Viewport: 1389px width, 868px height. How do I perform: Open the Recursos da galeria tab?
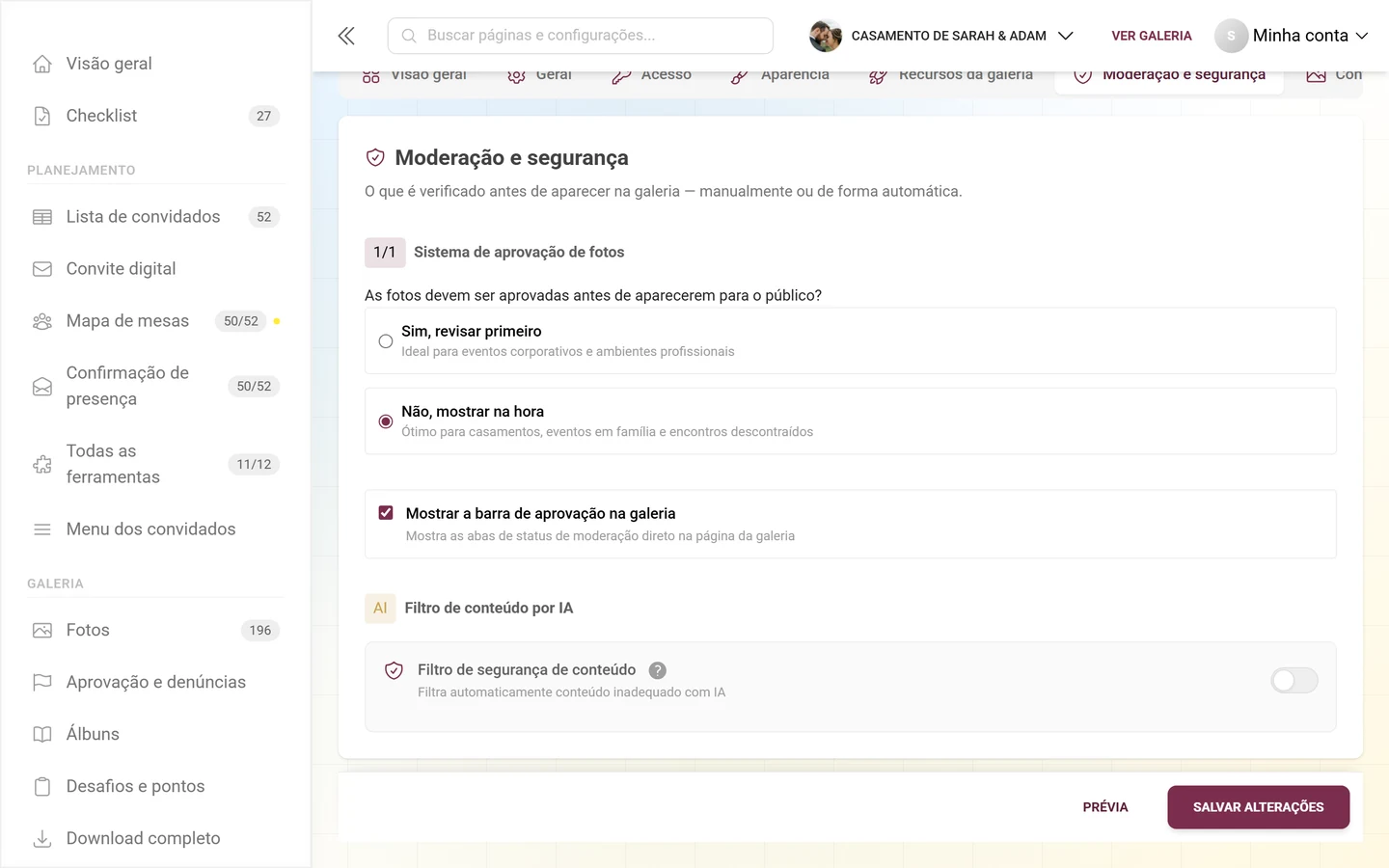click(x=951, y=75)
